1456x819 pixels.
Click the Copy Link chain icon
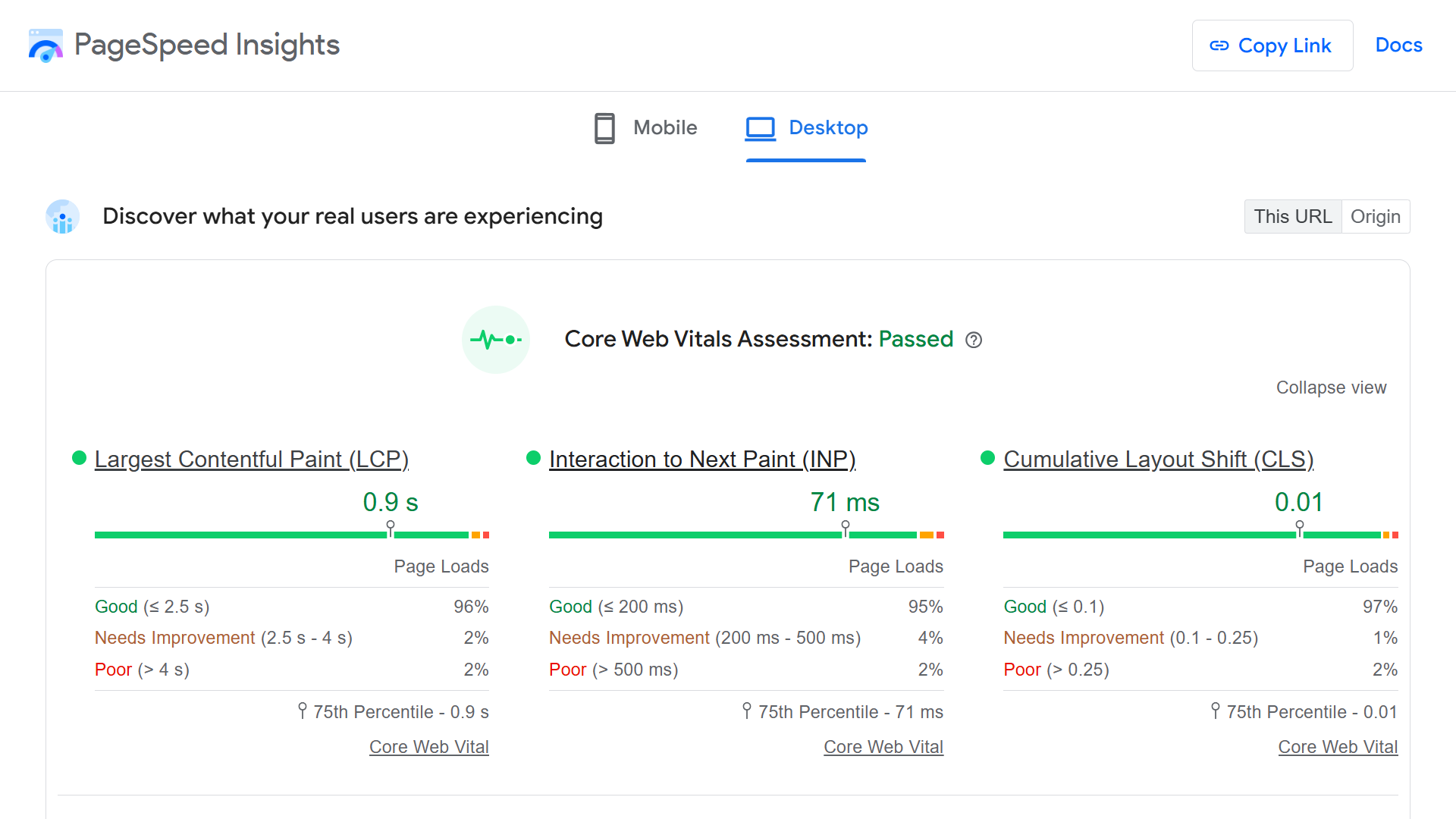click(1219, 45)
